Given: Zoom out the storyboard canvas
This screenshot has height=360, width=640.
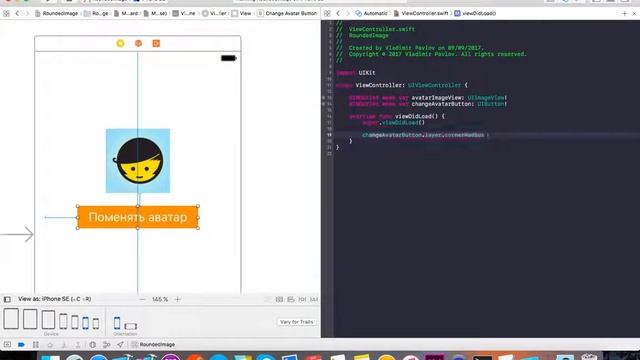Looking at the screenshot, I should (142, 299).
